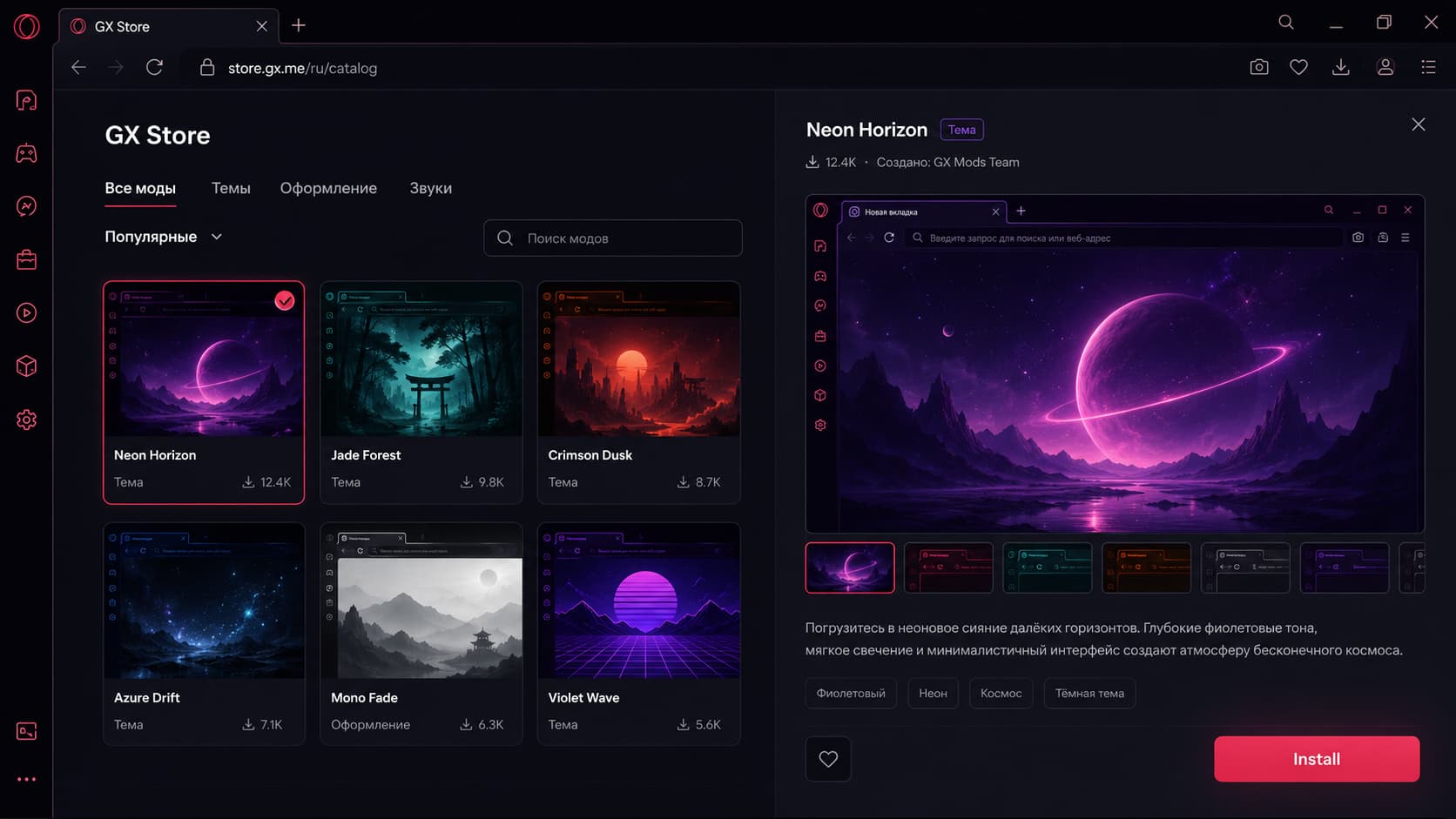Image resolution: width=1456 pixels, height=819 pixels.
Task: Switch to the Темы tab
Action: pos(231,188)
